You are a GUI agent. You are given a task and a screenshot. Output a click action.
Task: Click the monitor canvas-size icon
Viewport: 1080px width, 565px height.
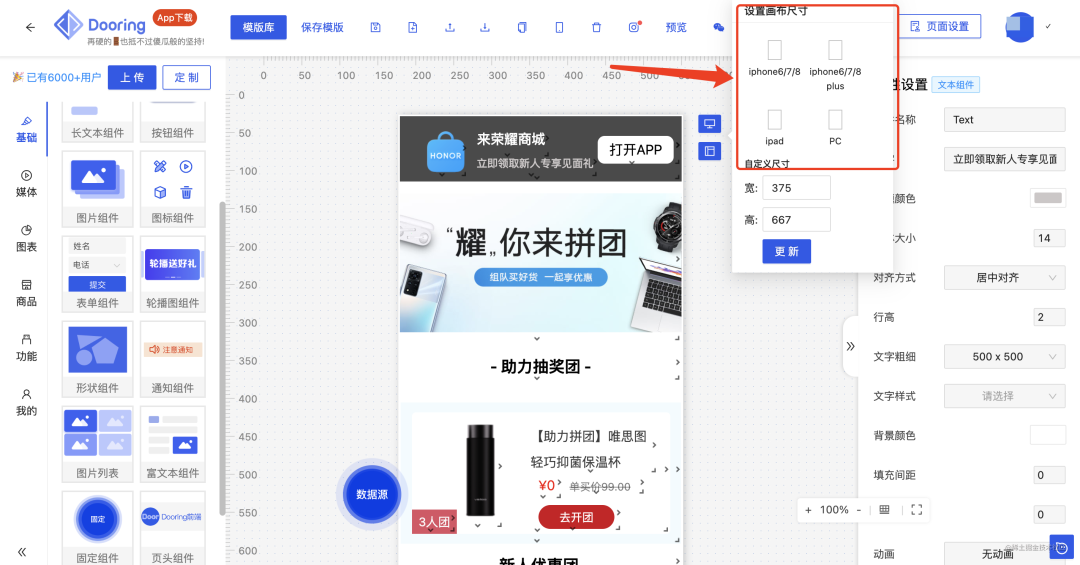[709, 124]
